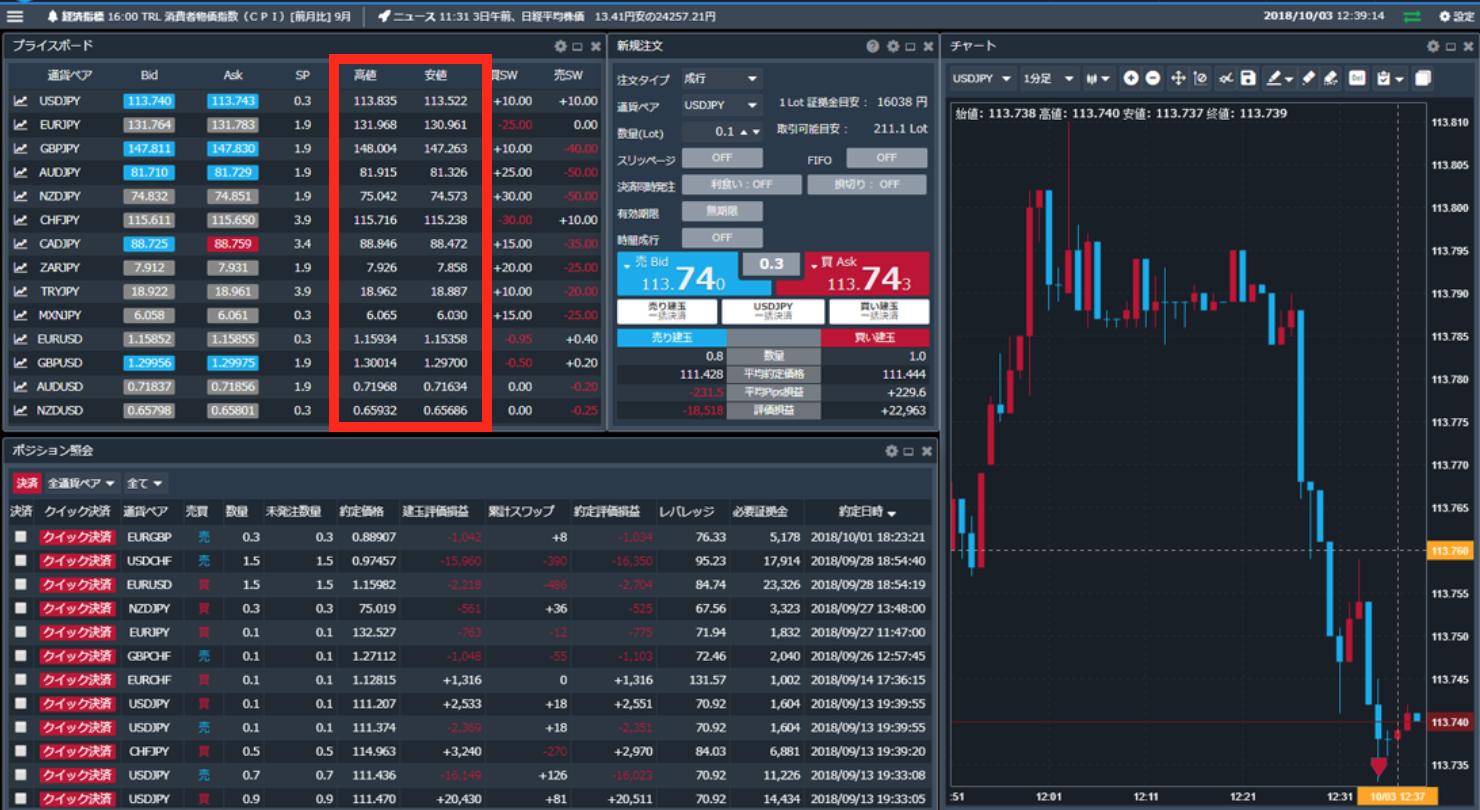Expand the 全通貨ペア filter dropdown

pyautogui.click(x=82, y=483)
